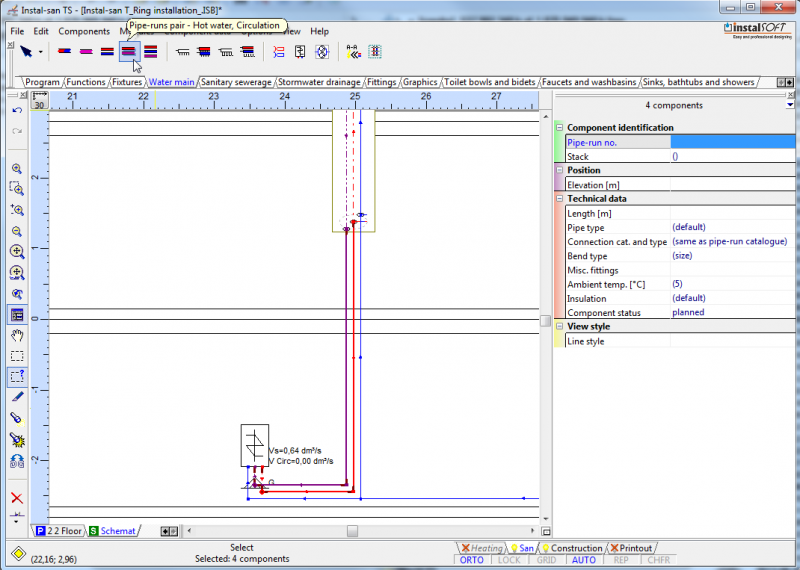Open the Help menu

point(319,32)
